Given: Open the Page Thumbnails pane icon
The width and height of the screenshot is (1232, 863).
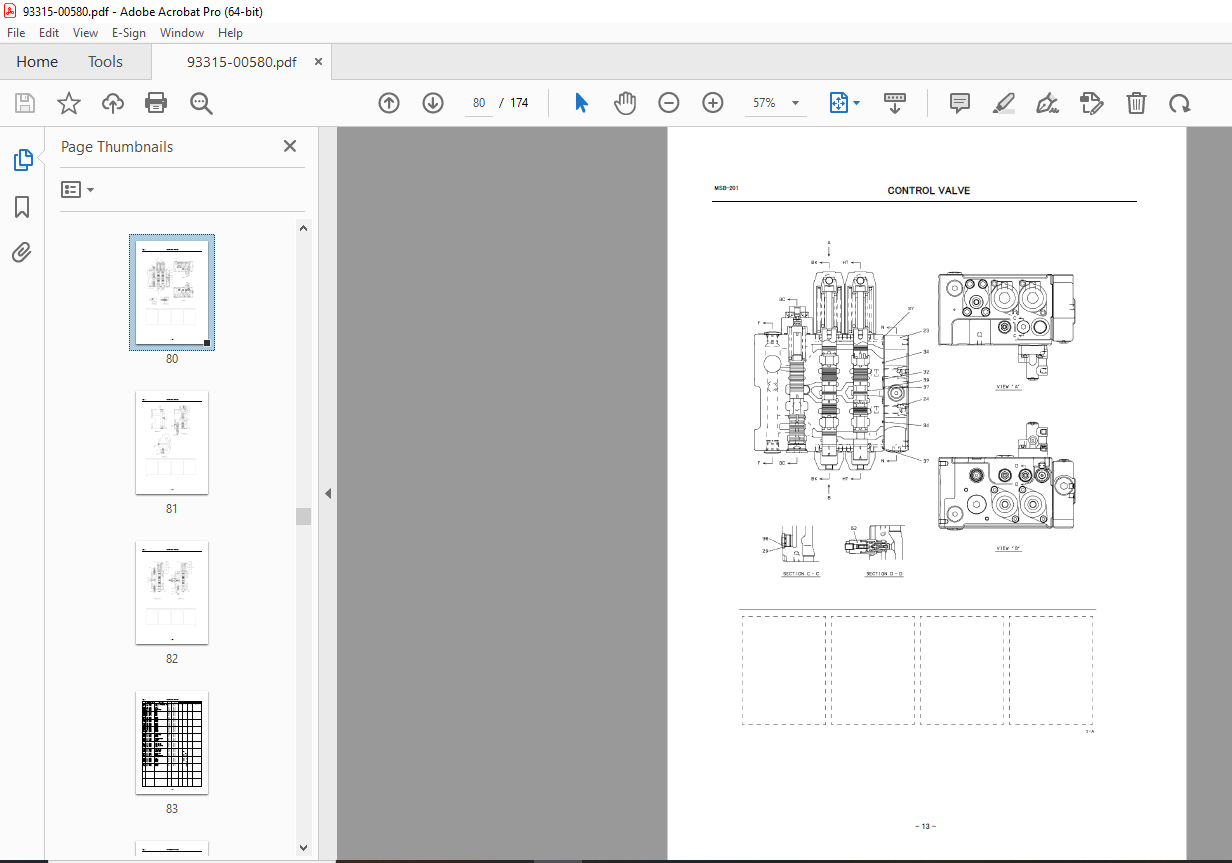Looking at the screenshot, I should tap(22, 159).
